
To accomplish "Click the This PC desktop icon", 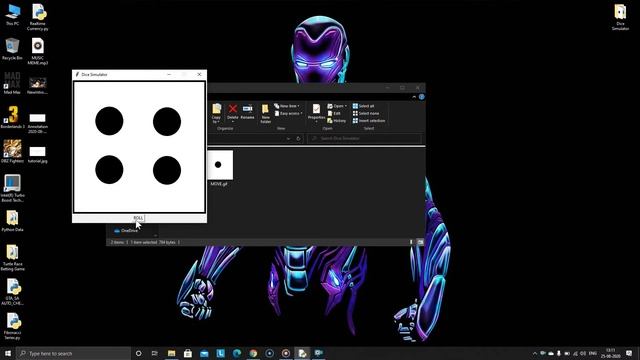I will click(12, 15).
